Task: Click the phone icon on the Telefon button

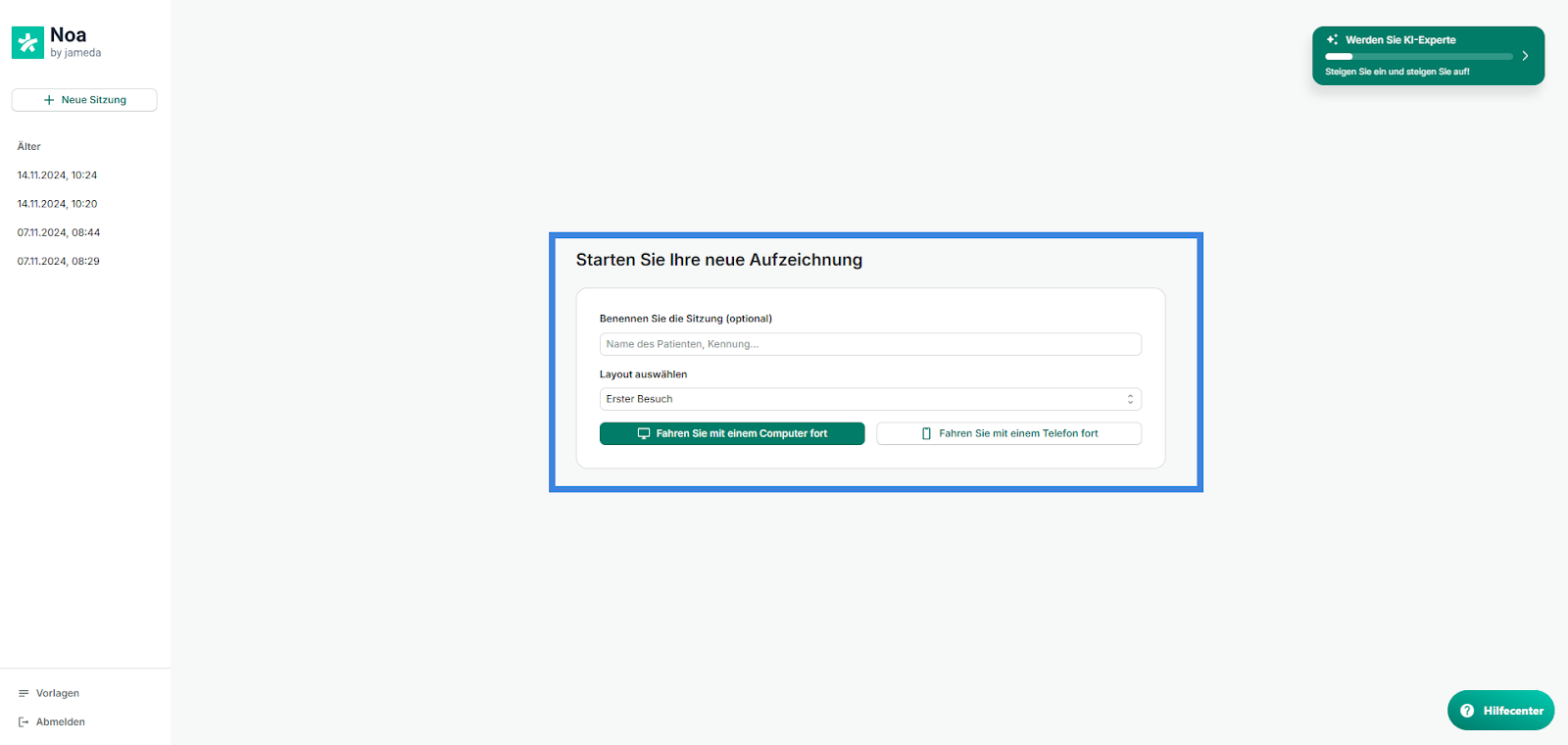Action: pos(926,433)
